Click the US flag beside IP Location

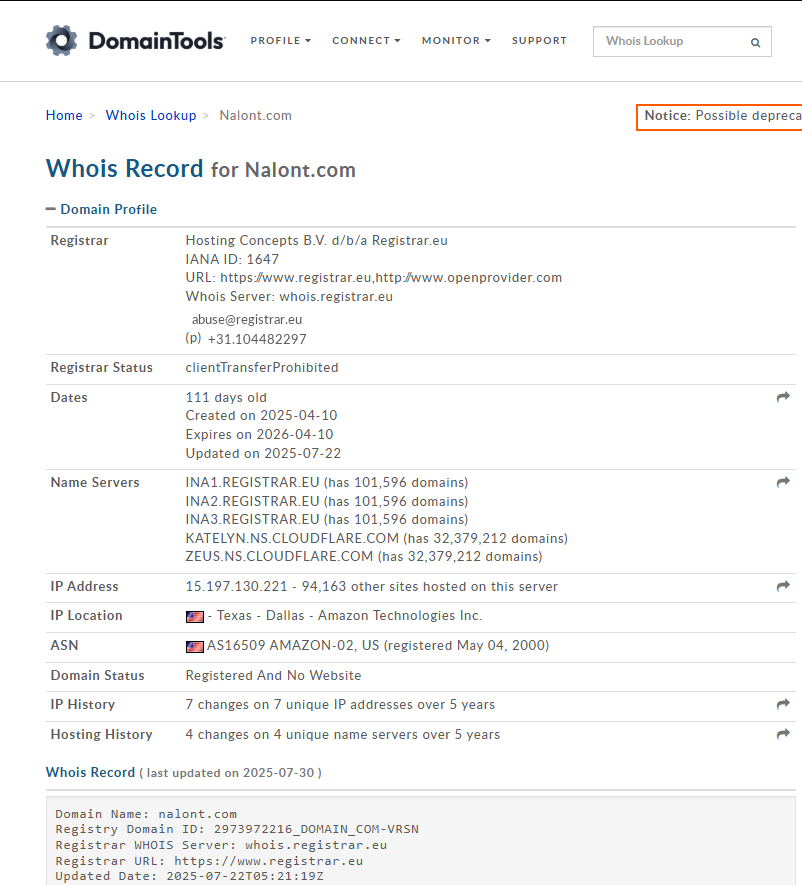tap(195, 617)
